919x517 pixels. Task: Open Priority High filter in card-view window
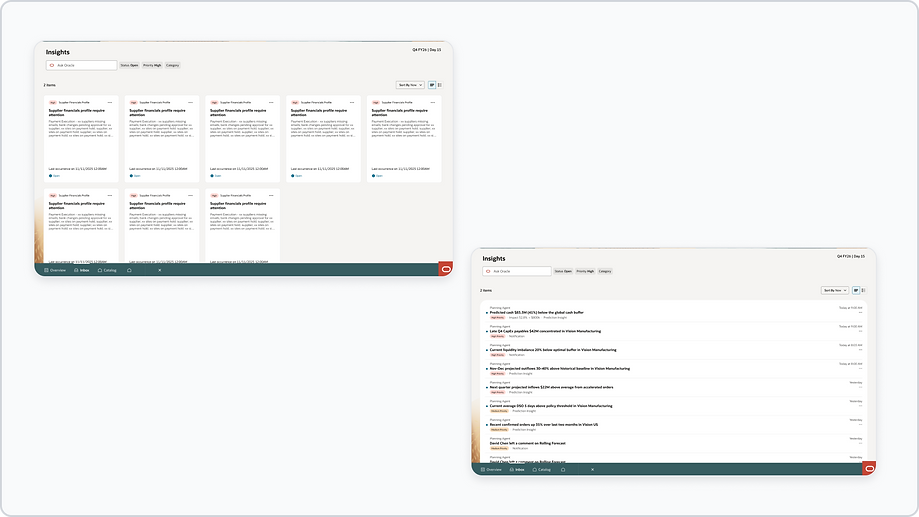(x=152, y=66)
